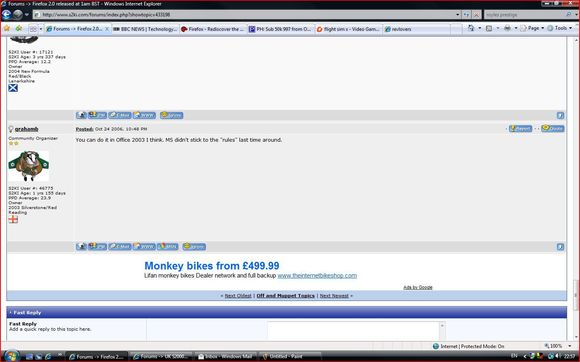The image size is (580, 362).
Task: Open grahamb's user profile link
Action: click(26, 129)
